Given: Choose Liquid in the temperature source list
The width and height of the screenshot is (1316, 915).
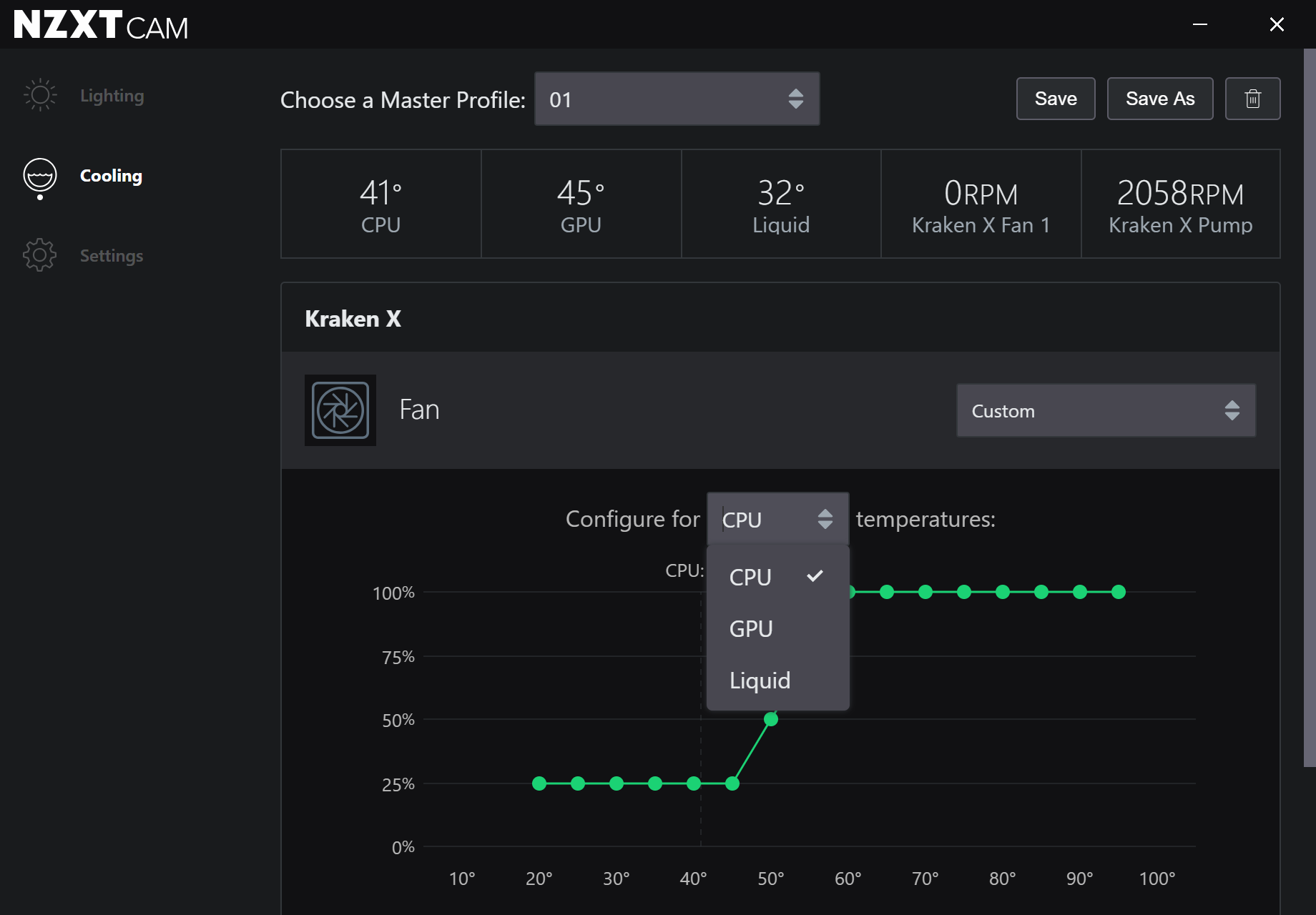Looking at the screenshot, I should [760, 681].
